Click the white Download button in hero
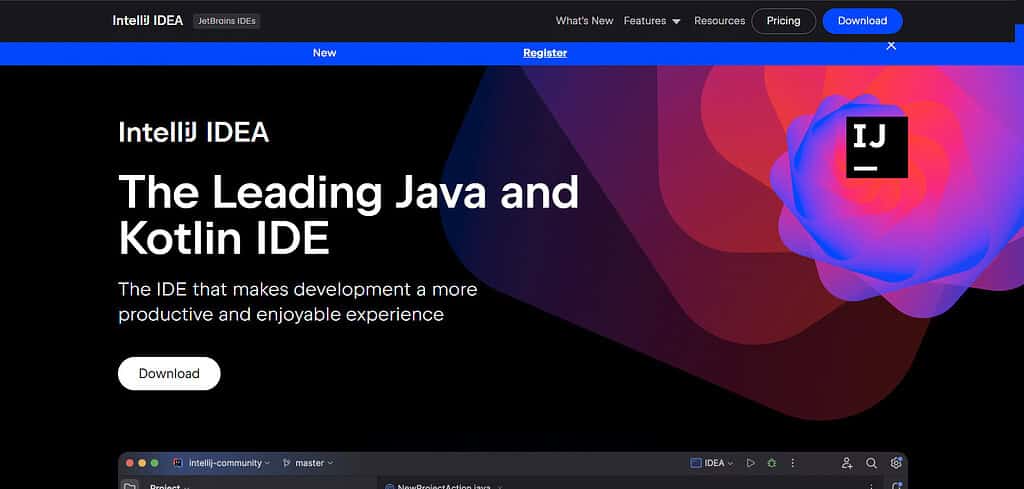The height and width of the screenshot is (489, 1024). point(169,373)
